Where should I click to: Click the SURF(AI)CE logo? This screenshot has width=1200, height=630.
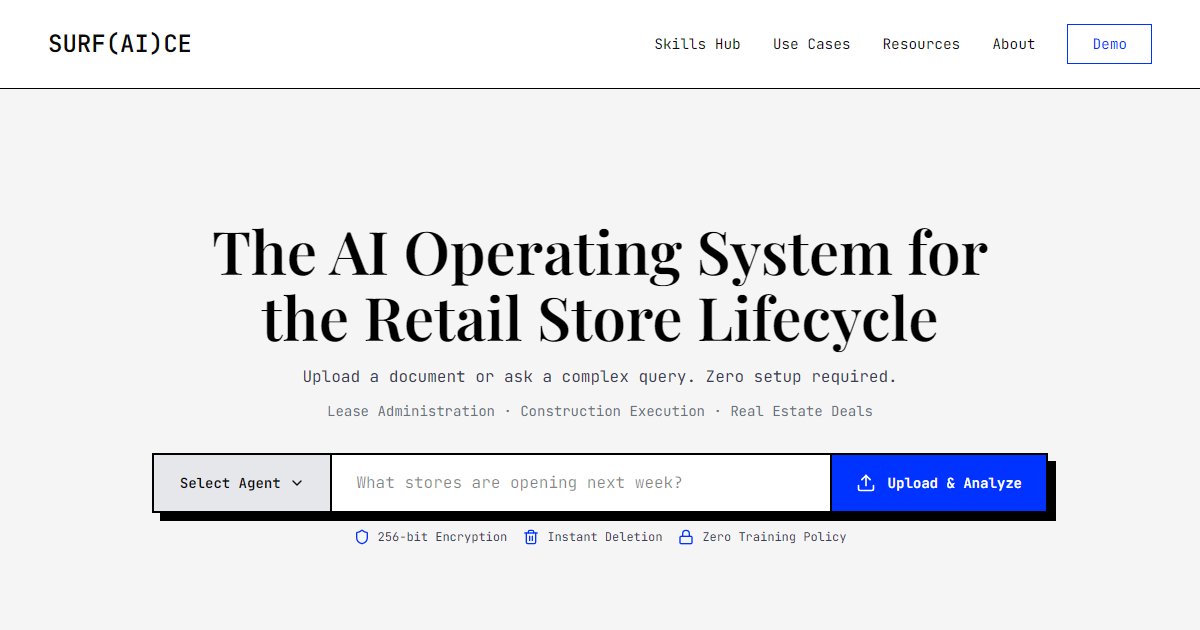click(x=120, y=44)
